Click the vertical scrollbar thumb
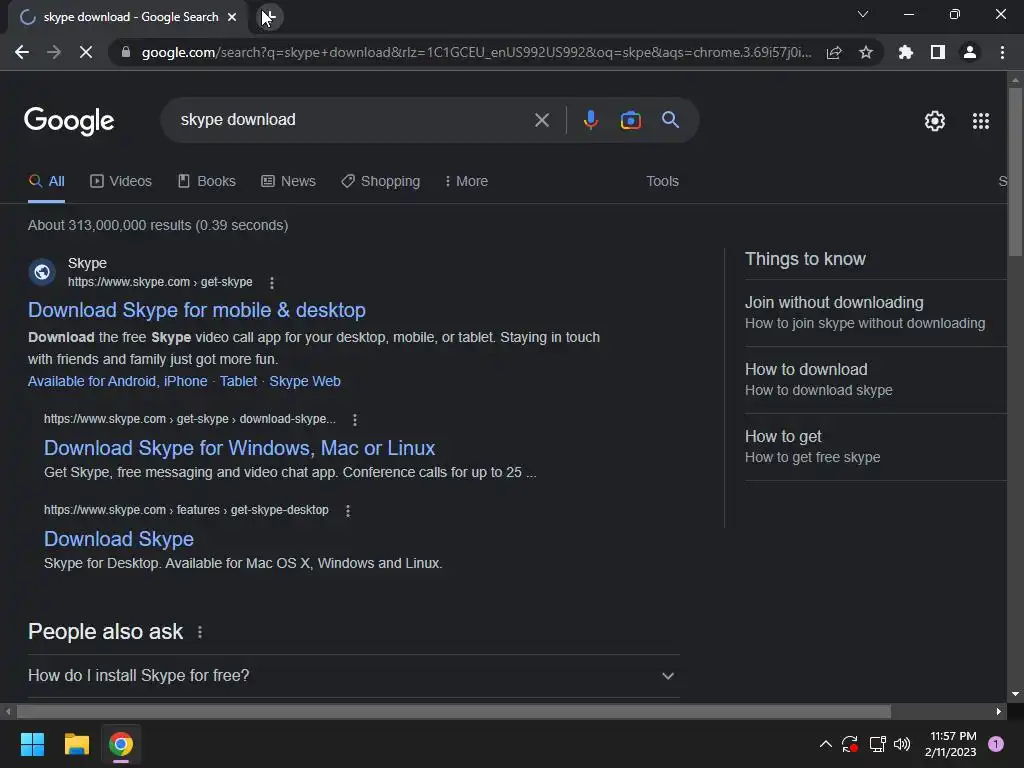 [1015, 172]
